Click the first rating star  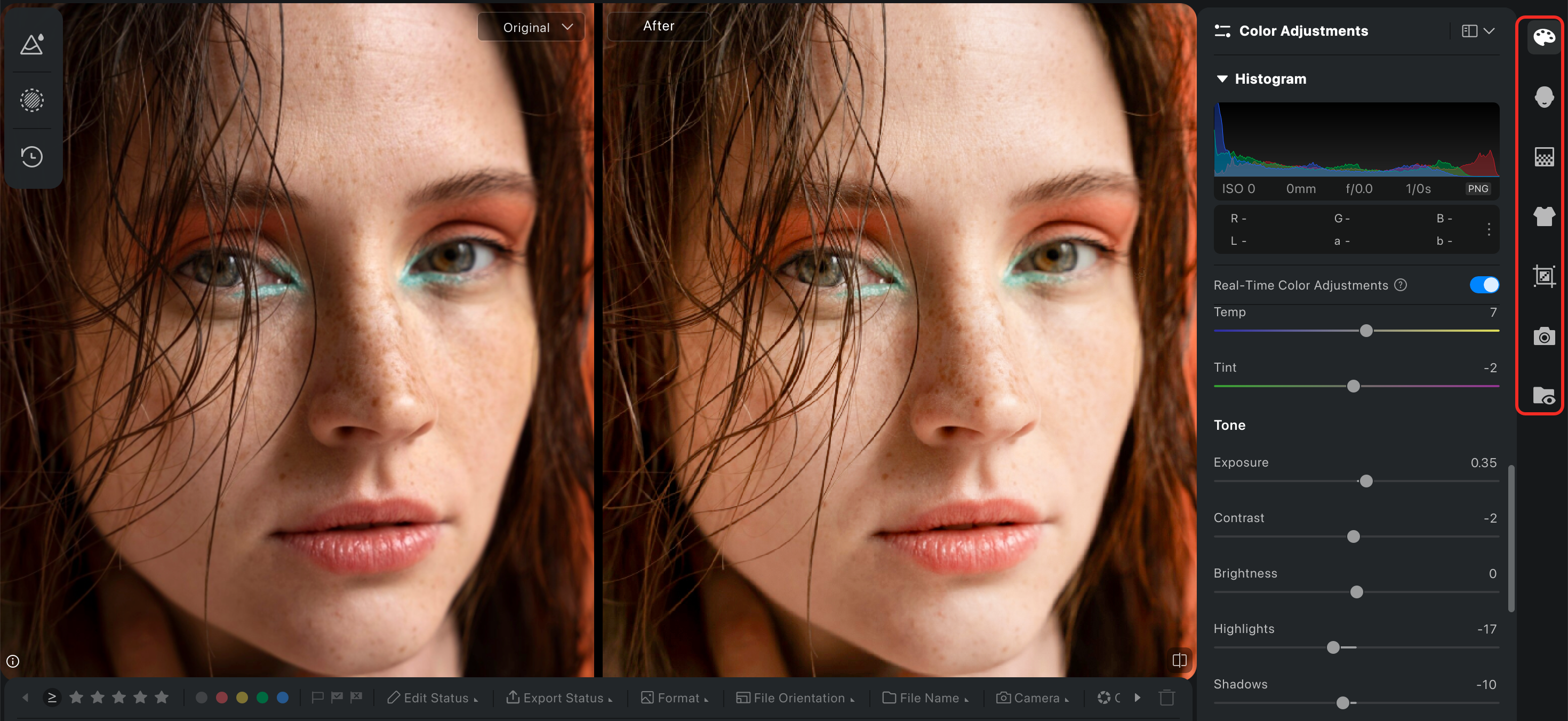click(76, 698)
